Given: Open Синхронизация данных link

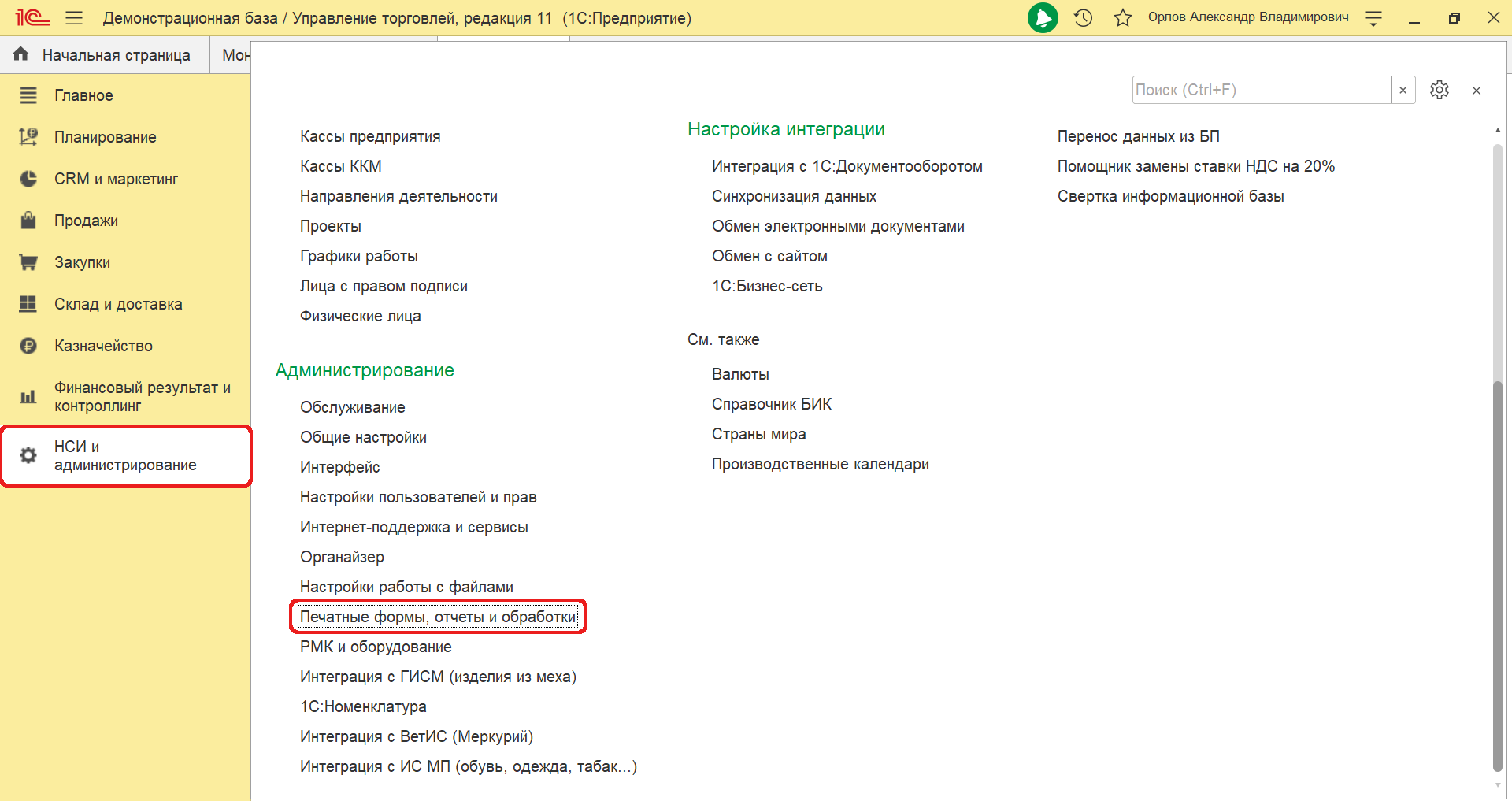Looking at the screenshot, I should pos(794,196).
